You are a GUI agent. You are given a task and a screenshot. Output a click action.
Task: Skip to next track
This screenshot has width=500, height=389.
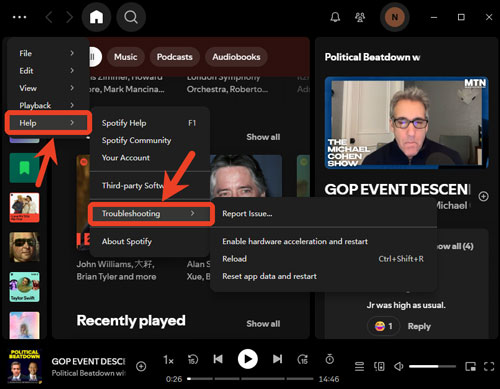[277, 359]
